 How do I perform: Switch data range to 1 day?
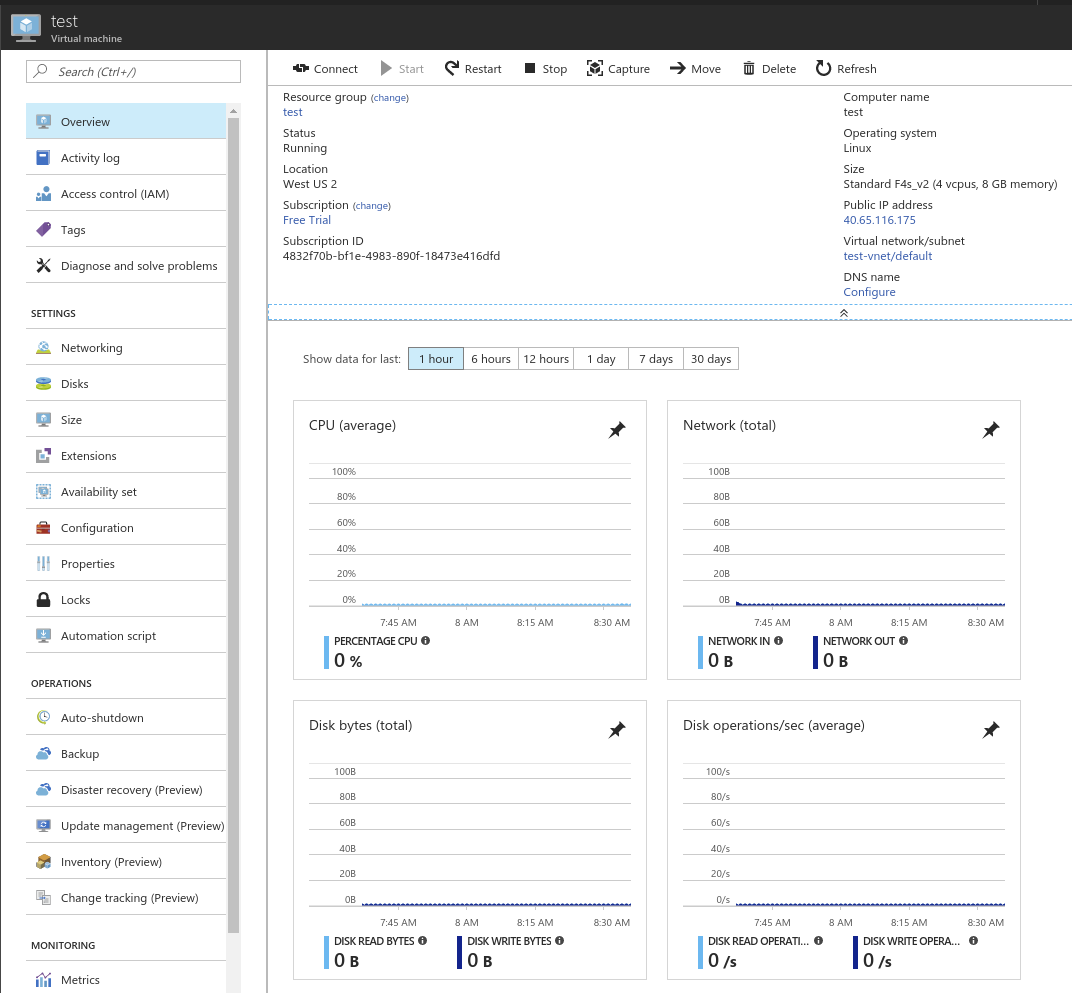[600, 358]
